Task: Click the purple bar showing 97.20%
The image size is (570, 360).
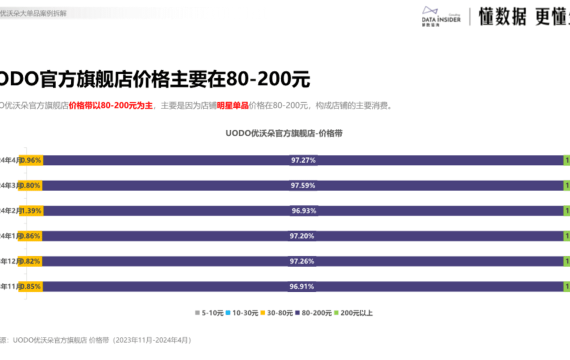Action: [303, 236]
